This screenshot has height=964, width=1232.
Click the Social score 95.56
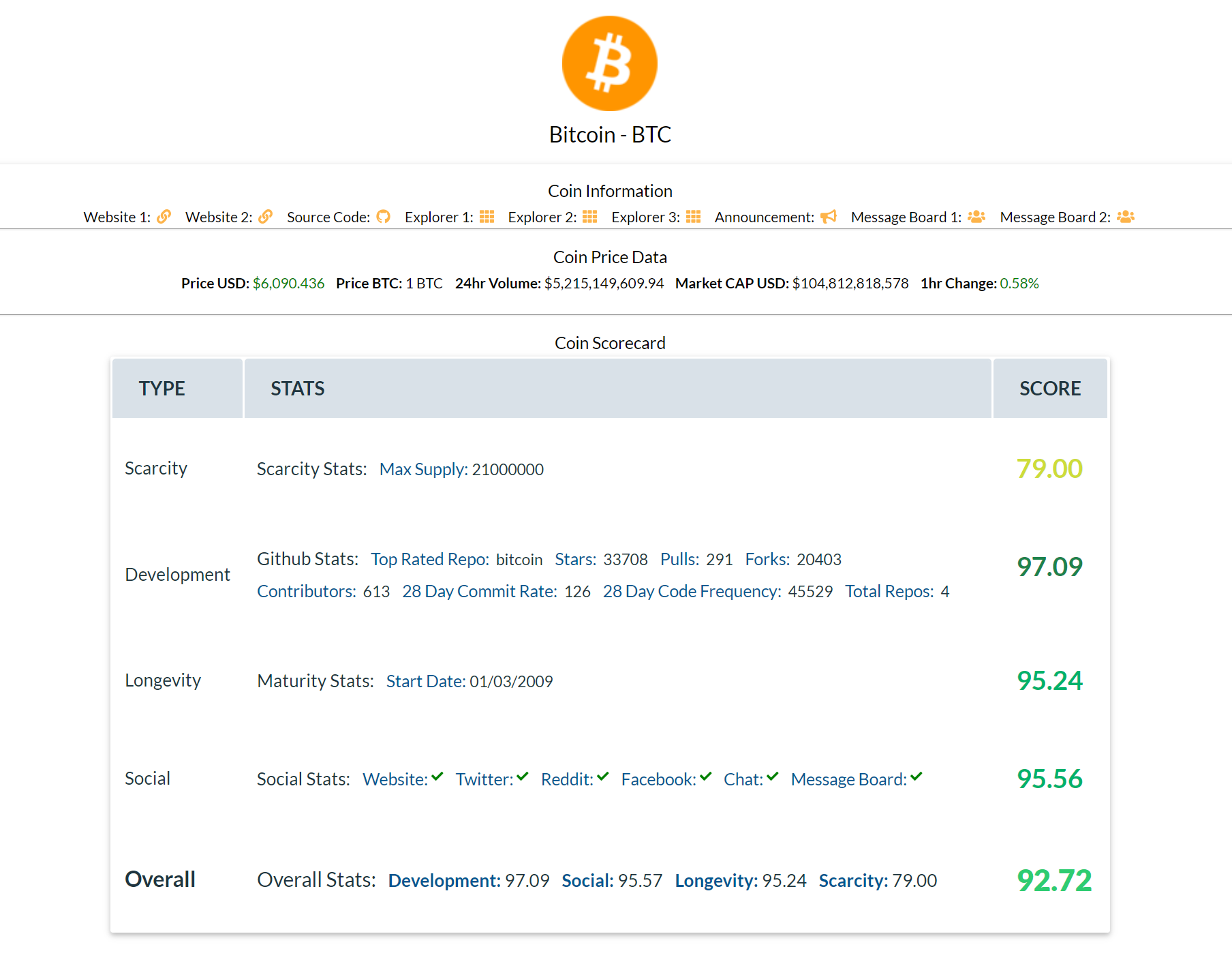tap(1049, 779)
